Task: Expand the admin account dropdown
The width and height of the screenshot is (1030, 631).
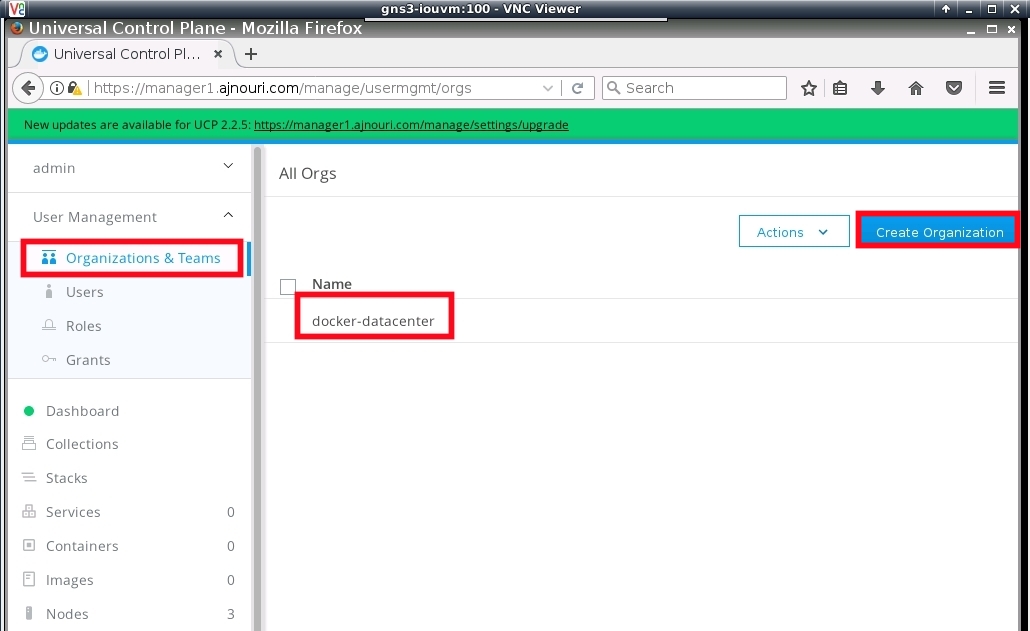Action: click(x=228, y=166)
